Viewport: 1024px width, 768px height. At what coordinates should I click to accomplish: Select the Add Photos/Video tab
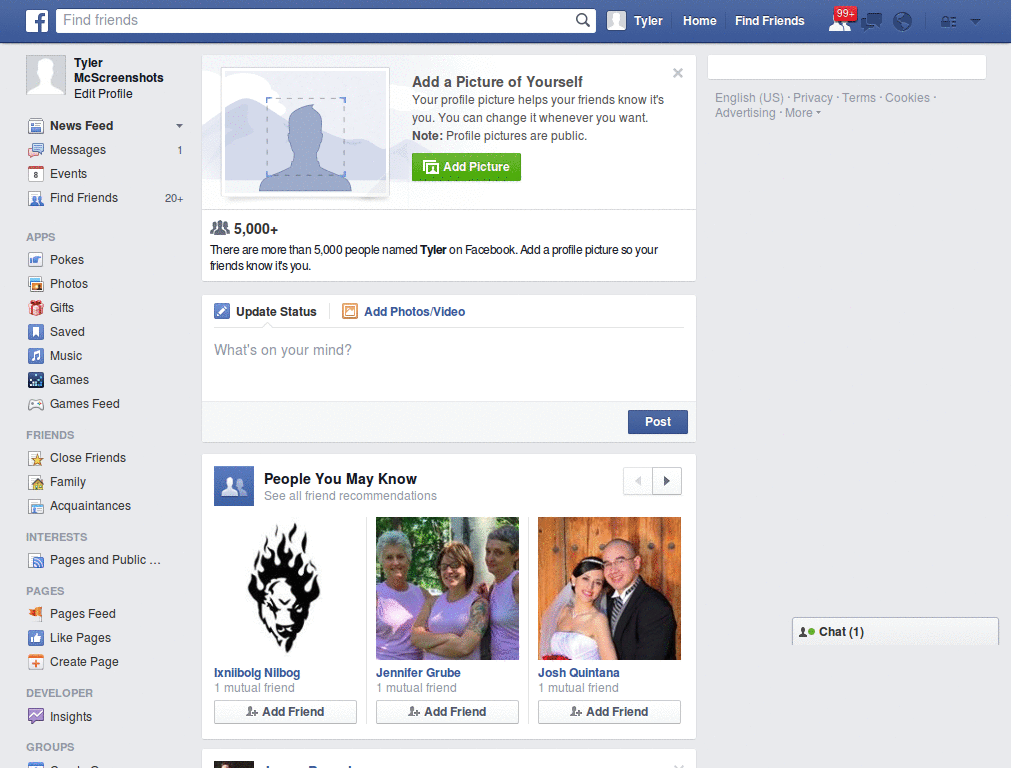[x=404, y=312]
